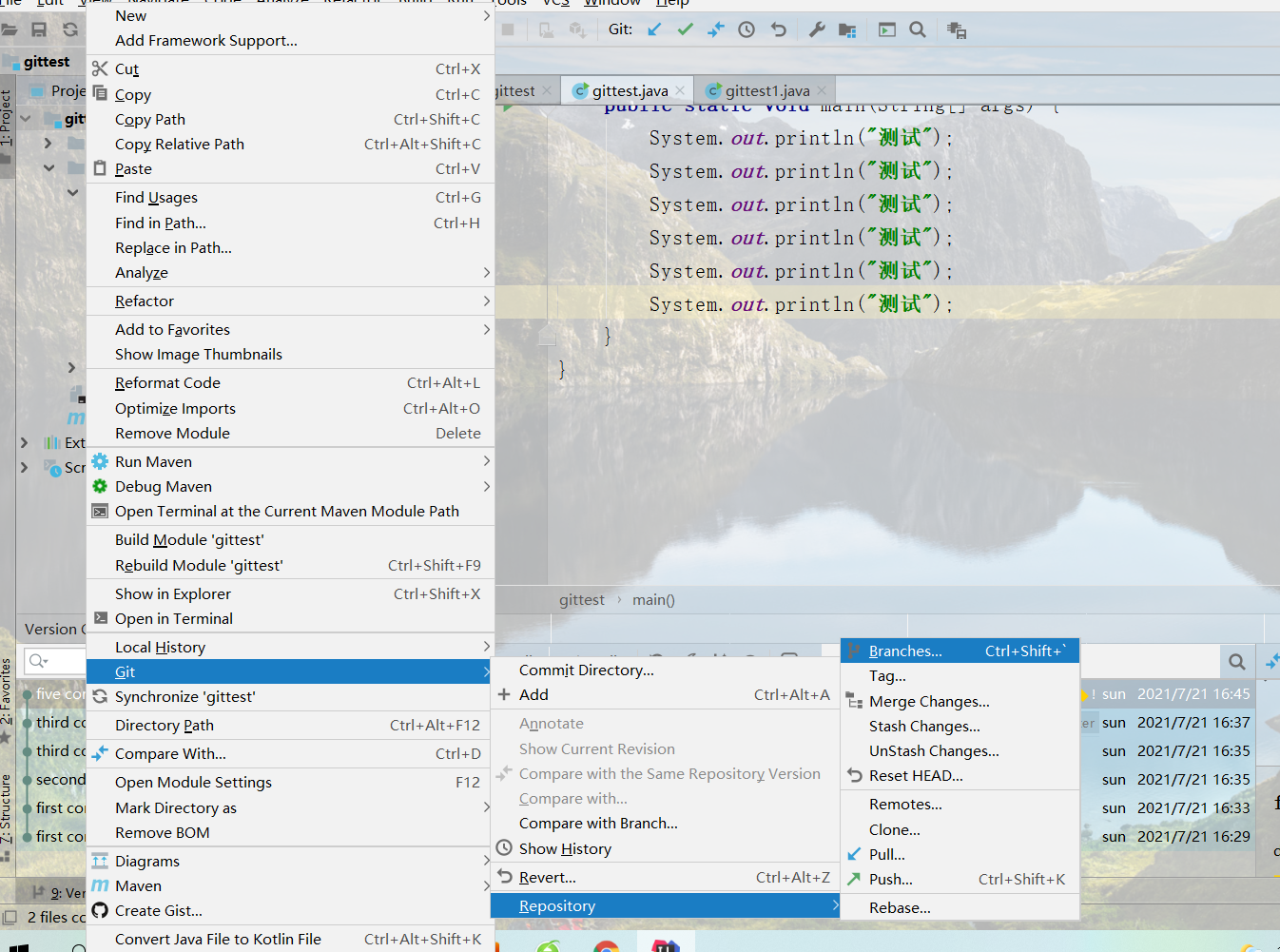This screenshot has width=1280, height=952.
Task: Open Branches... in the Repository submenu
Action: point(960,651)
